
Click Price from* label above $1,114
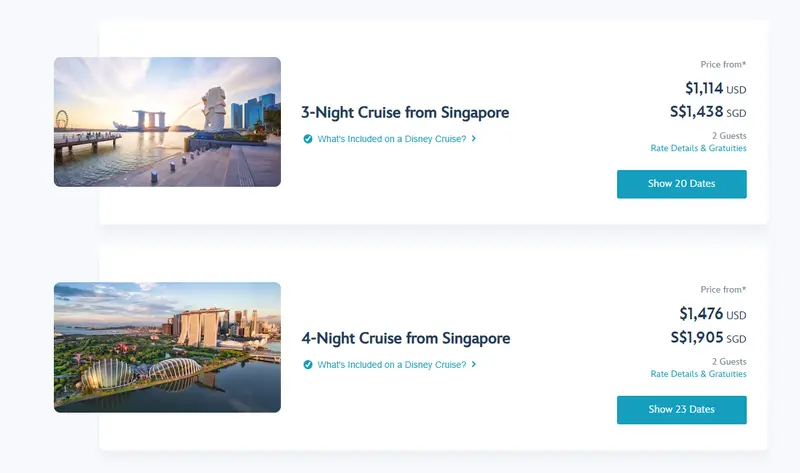tap(723, 64)
